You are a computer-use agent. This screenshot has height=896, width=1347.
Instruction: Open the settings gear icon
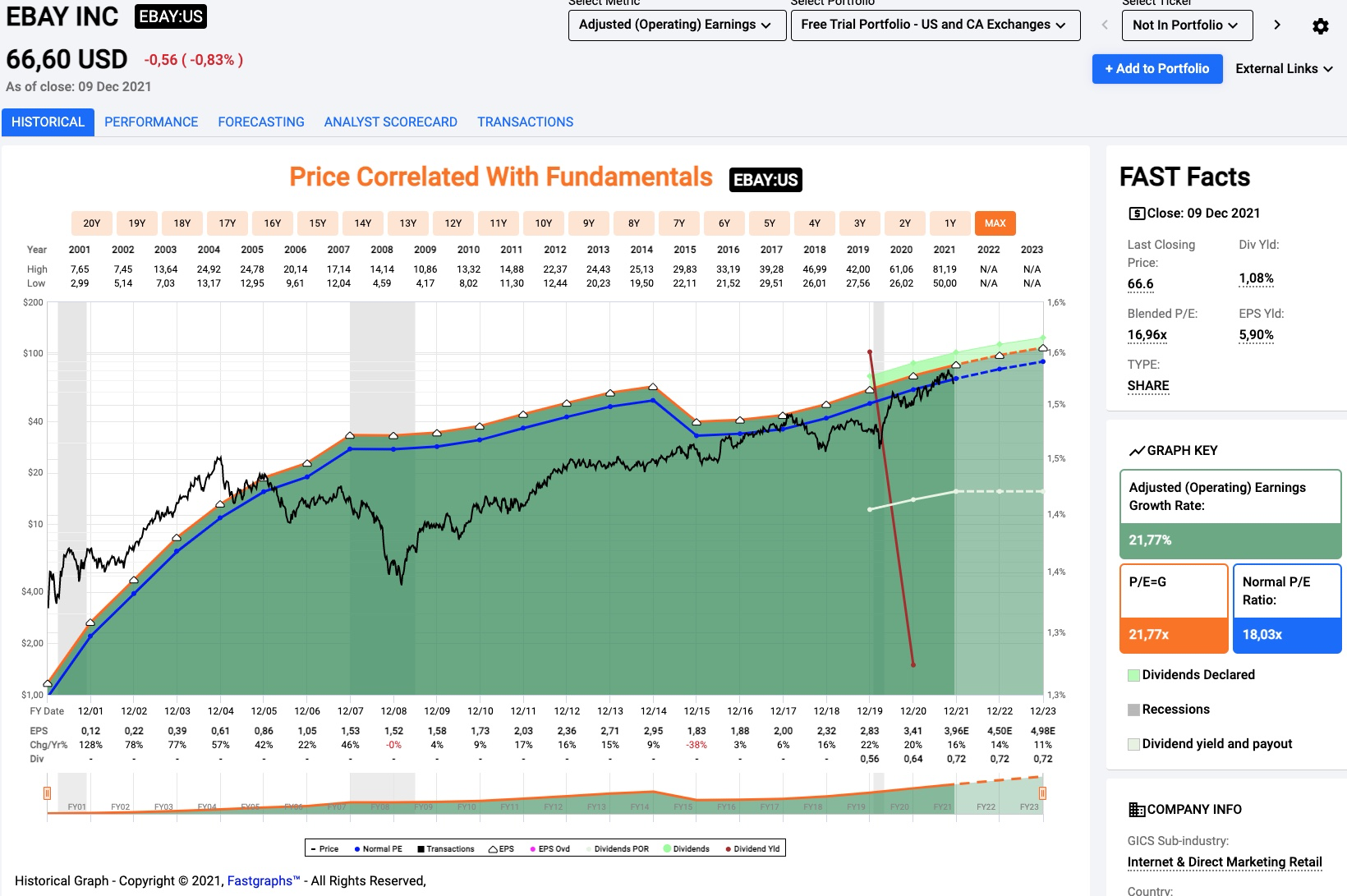(x=1320, y=26)
